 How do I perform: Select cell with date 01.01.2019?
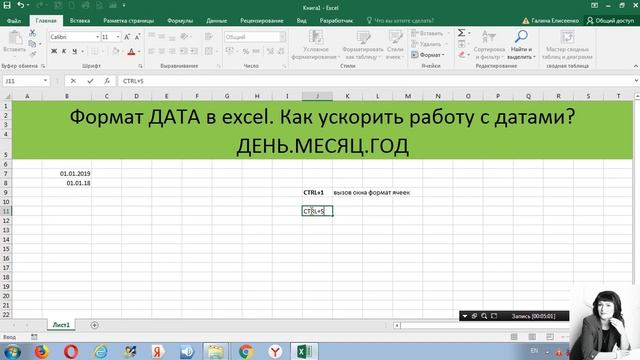tap(67, 173)
